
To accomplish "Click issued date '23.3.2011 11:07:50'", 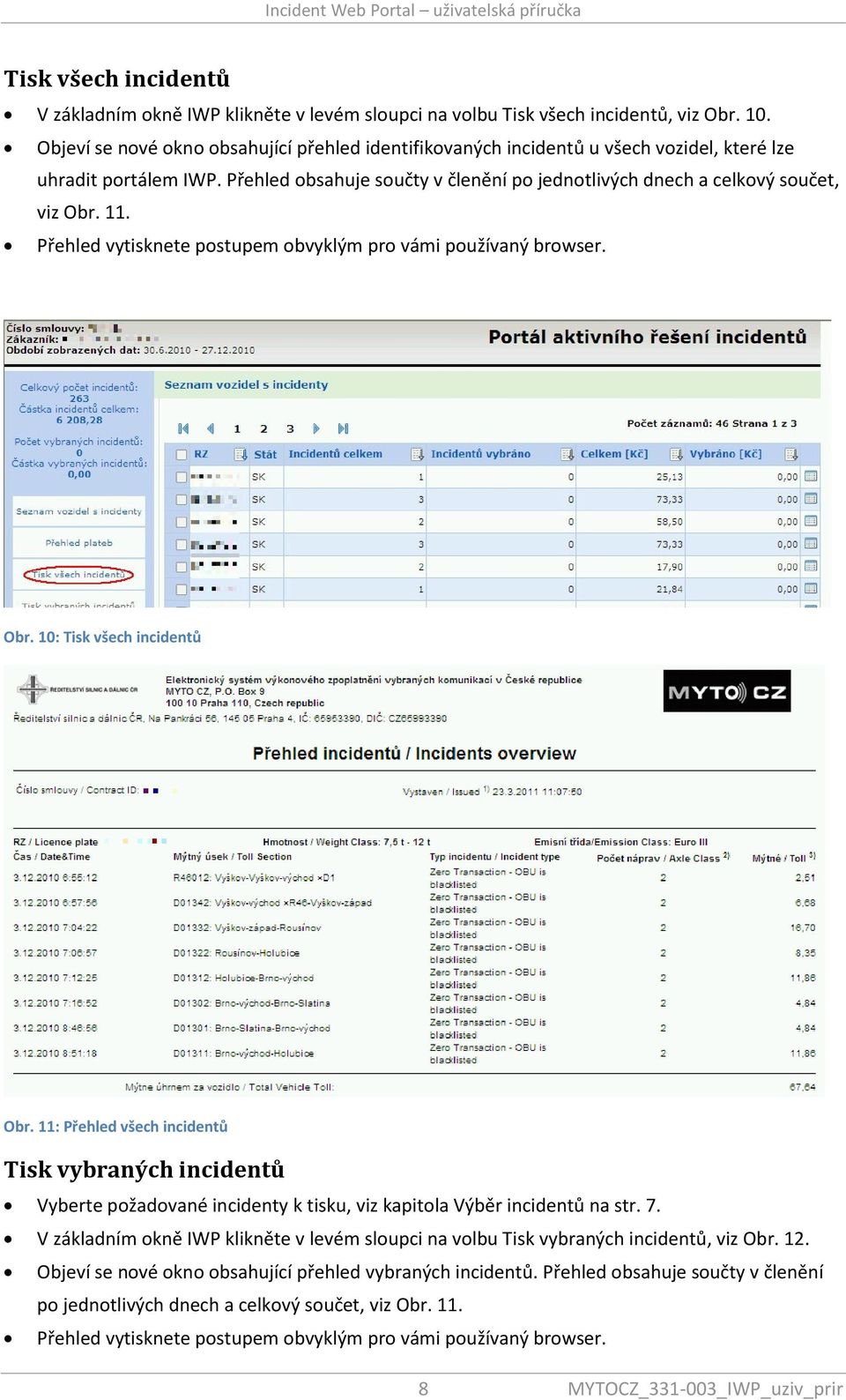I will coord(537,792).
